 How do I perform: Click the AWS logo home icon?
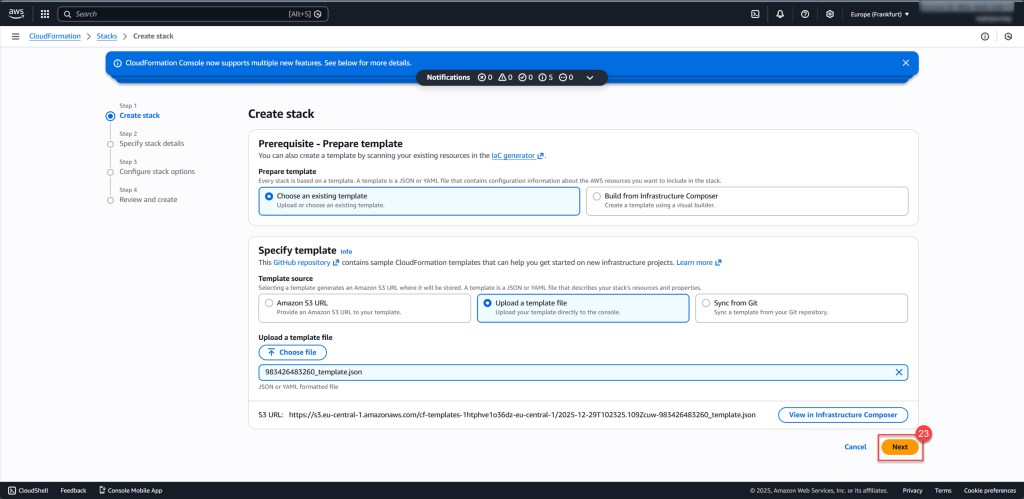[x=17, y=14]
